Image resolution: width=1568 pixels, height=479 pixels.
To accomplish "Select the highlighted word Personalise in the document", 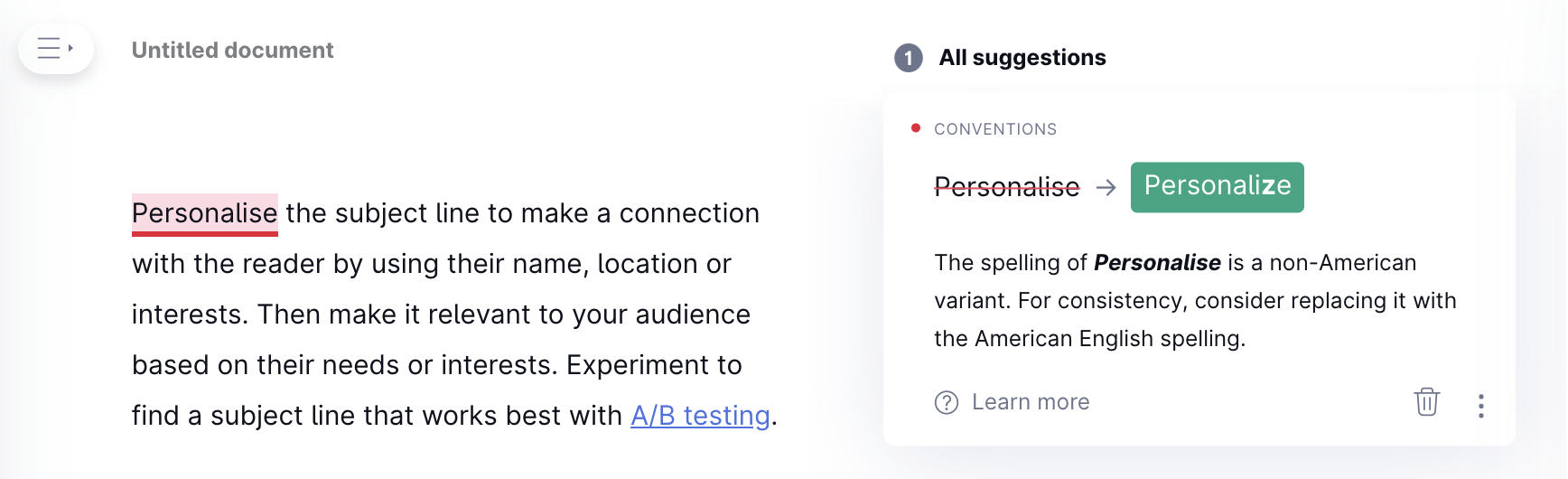I will 205,214.
